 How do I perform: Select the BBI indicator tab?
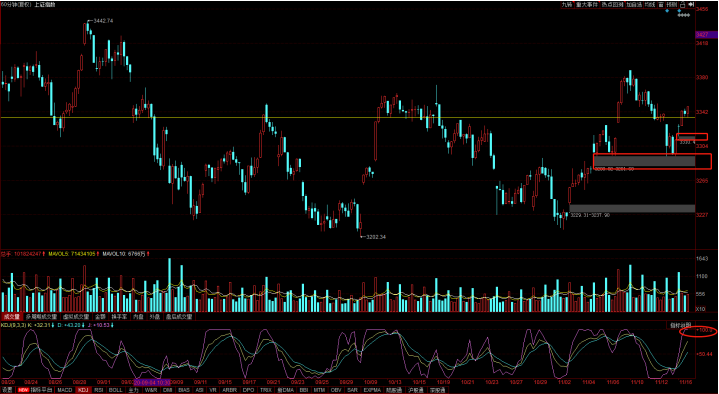tap(304, 390)
